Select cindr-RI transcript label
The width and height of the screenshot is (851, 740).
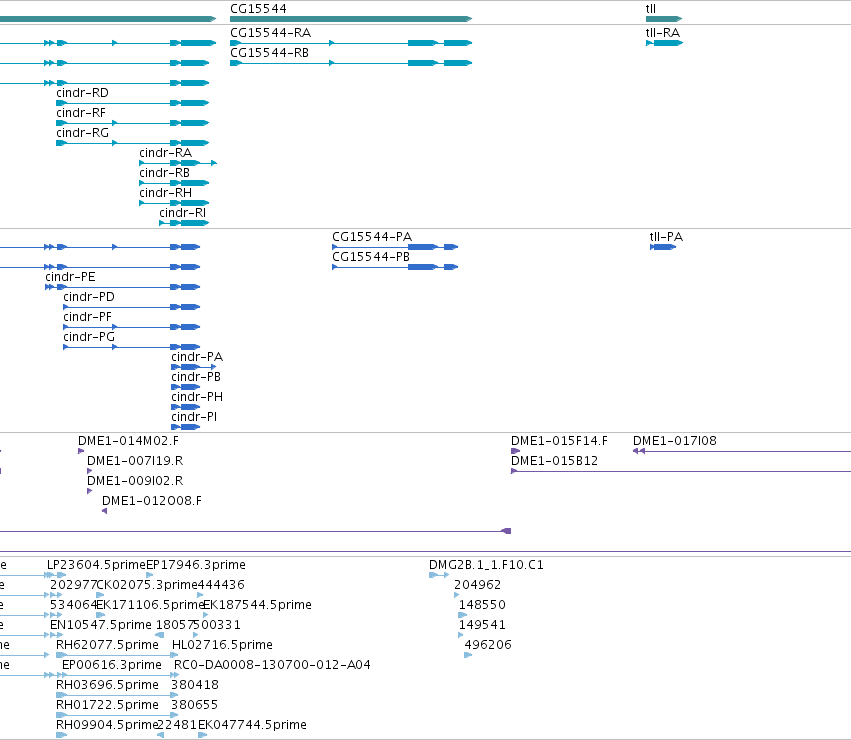tap(182, 213)
